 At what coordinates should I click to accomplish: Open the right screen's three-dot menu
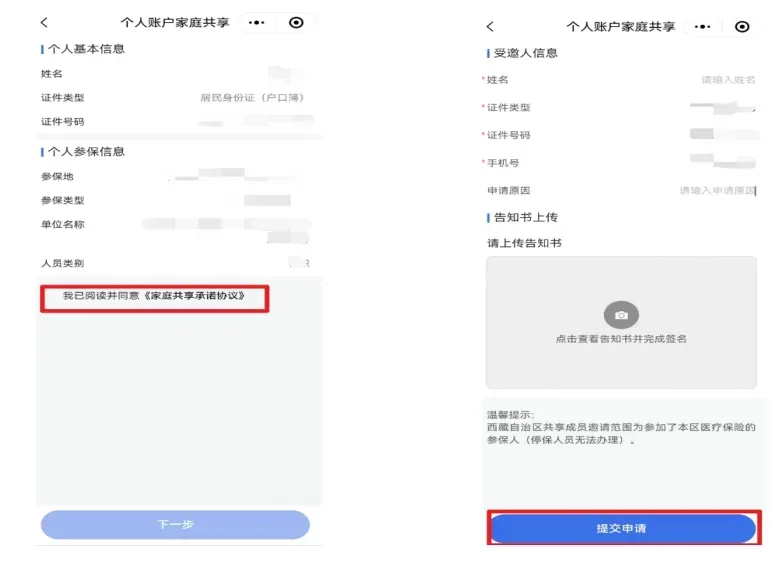(702, 27)
